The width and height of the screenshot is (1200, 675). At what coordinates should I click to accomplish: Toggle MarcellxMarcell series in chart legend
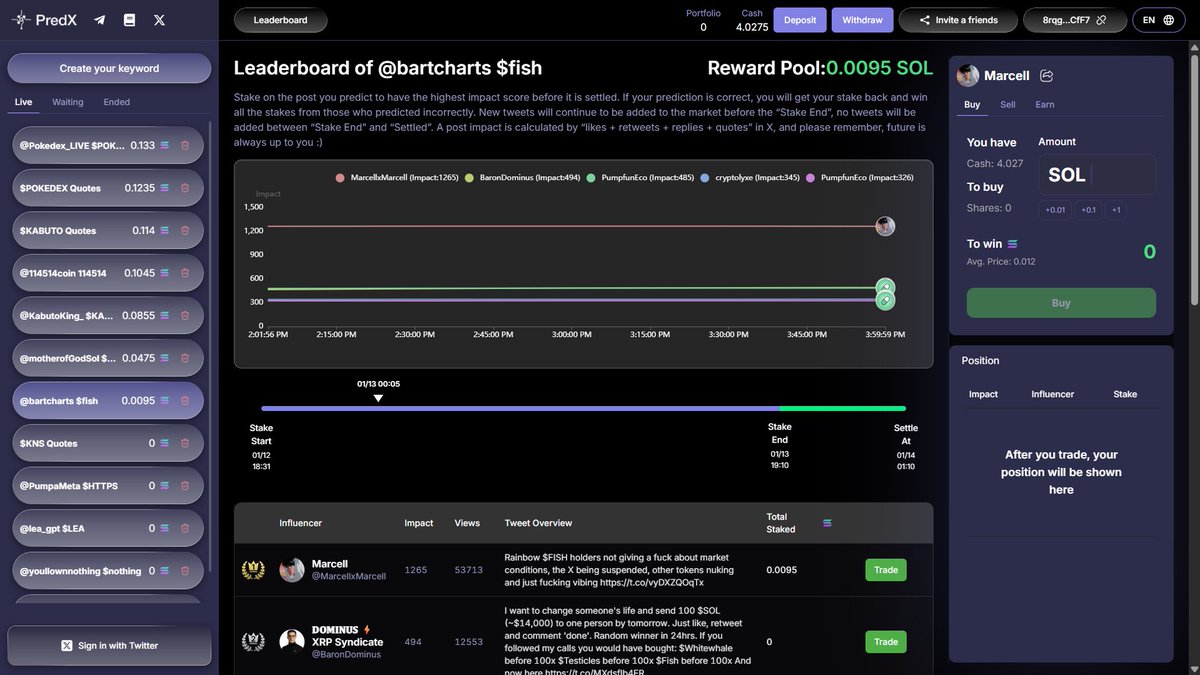click(397, 177)
